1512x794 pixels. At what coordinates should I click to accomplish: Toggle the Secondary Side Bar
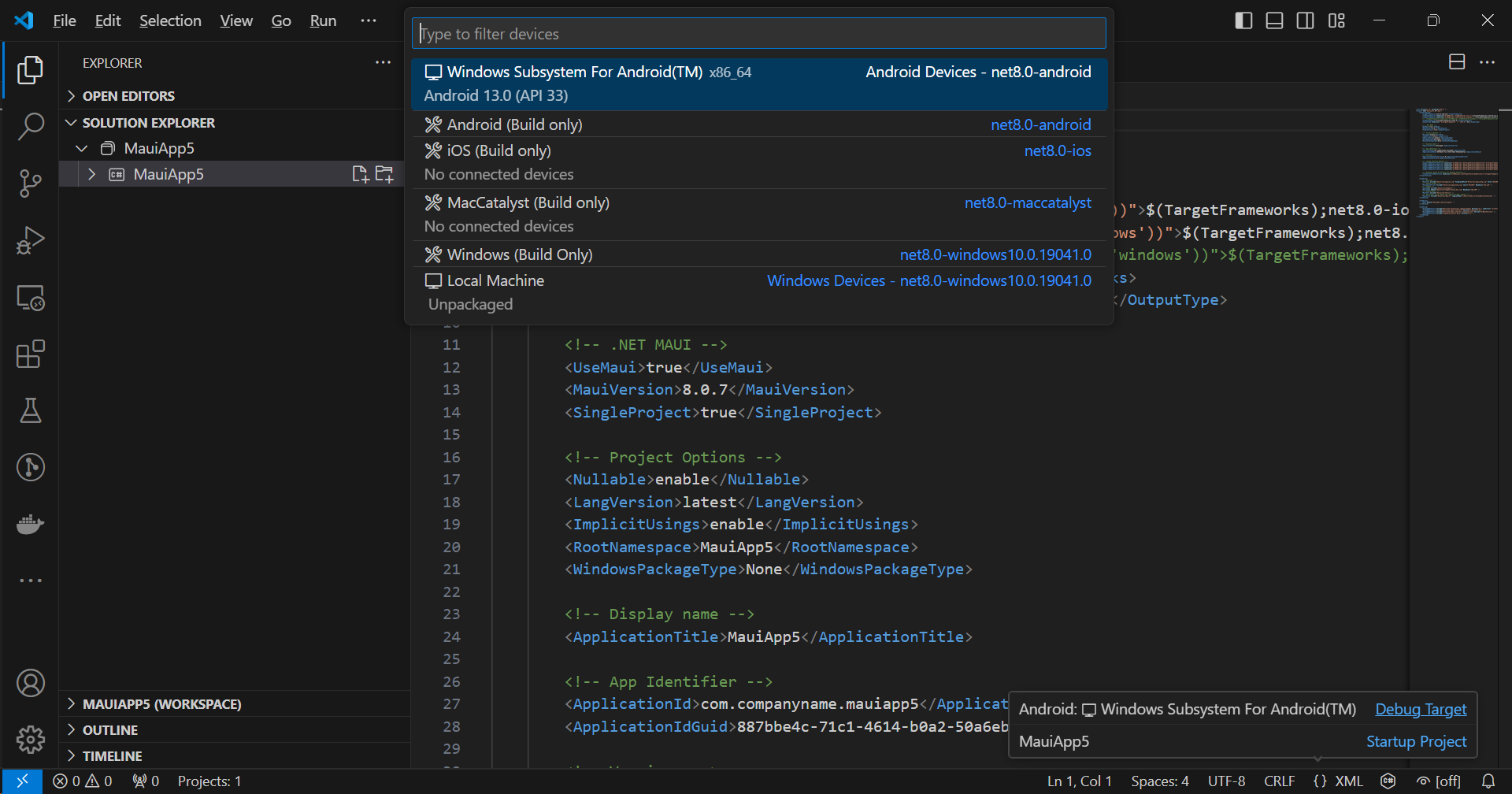pos(1305,20)
